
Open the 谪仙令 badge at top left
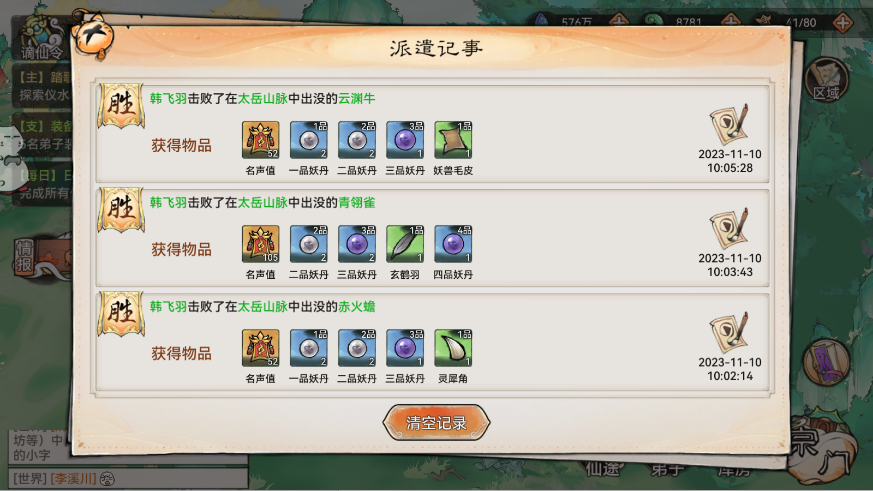point(42,38)
